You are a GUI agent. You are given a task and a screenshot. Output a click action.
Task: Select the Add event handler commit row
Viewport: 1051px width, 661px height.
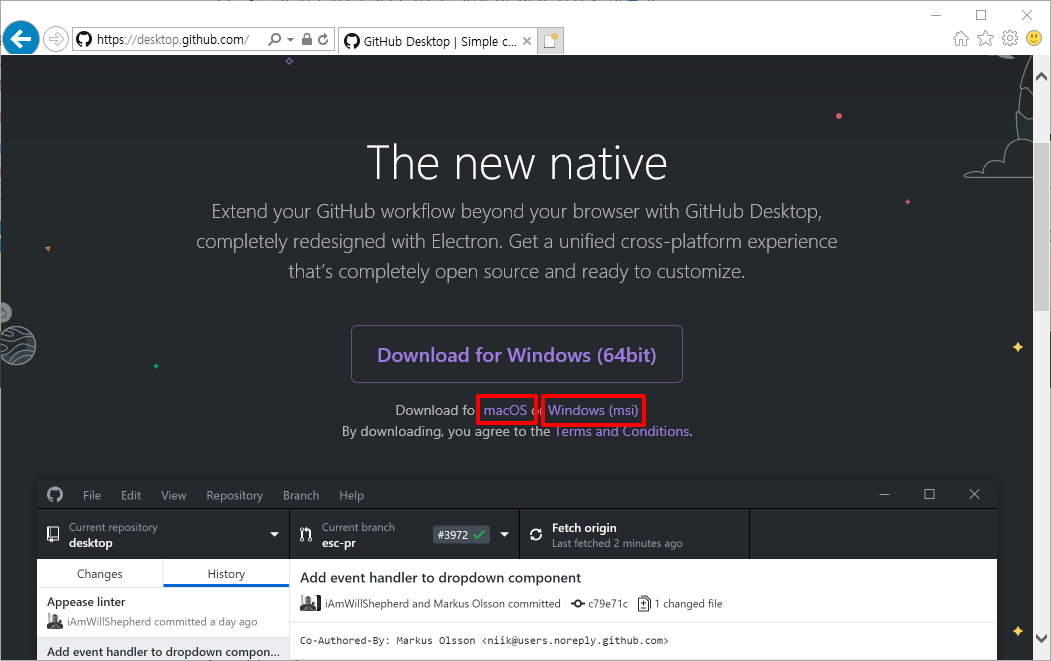(x=163, y=650)
